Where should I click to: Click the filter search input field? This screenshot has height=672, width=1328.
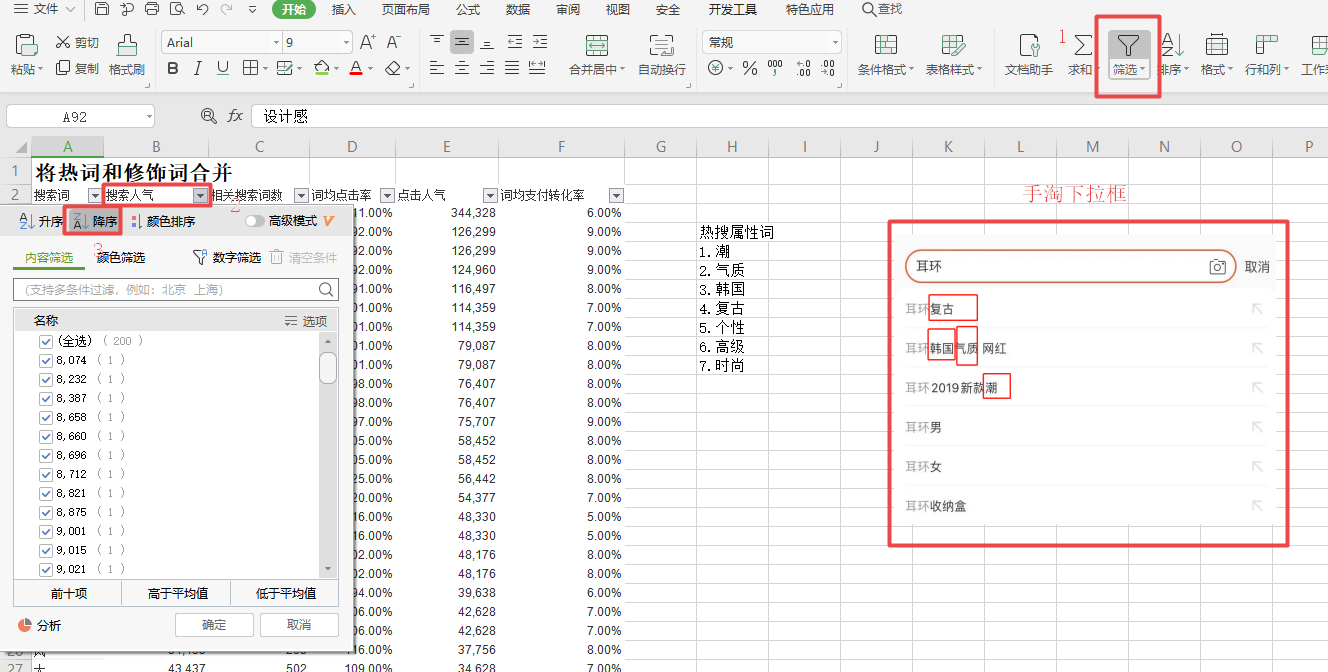click(x=165, y=290)
